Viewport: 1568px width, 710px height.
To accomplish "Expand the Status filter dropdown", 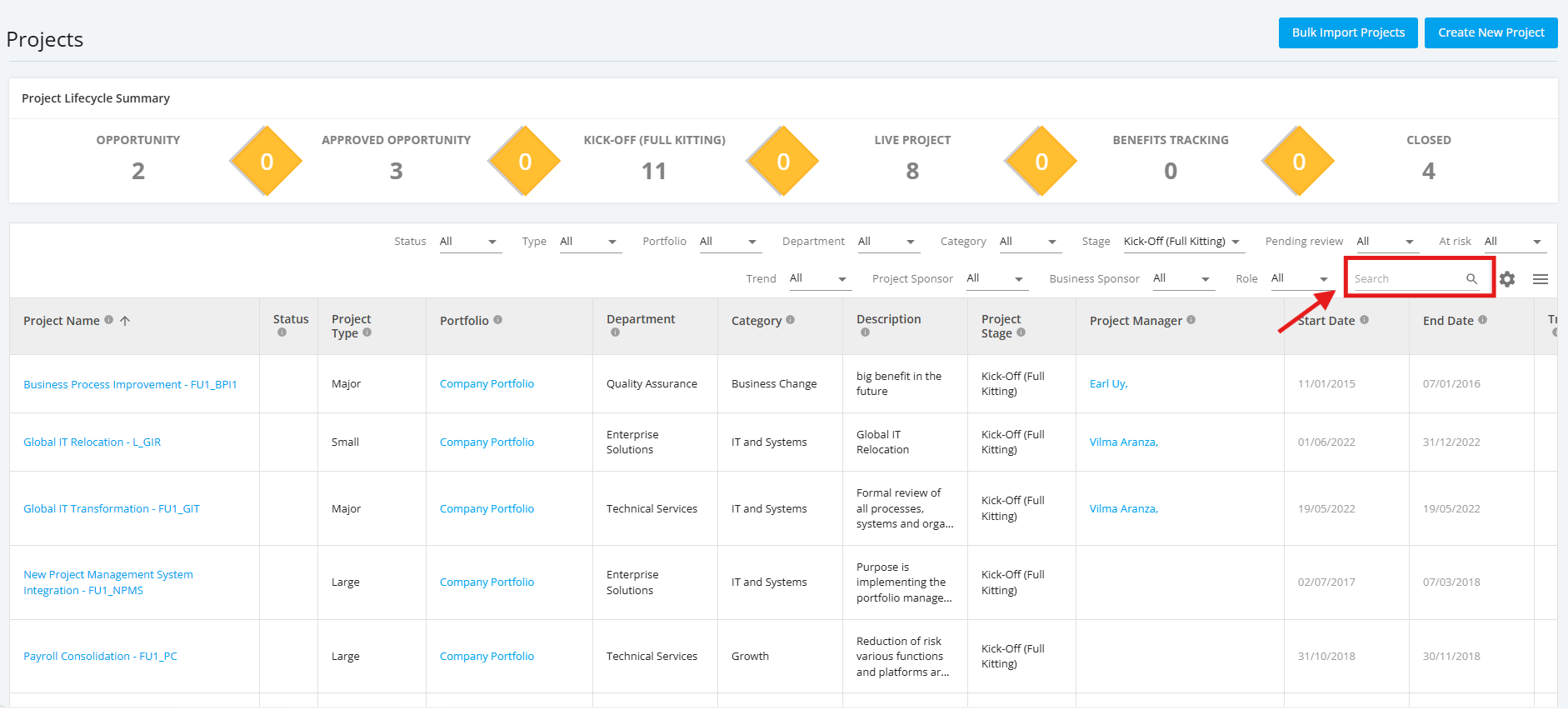I will tap(471, 242).
